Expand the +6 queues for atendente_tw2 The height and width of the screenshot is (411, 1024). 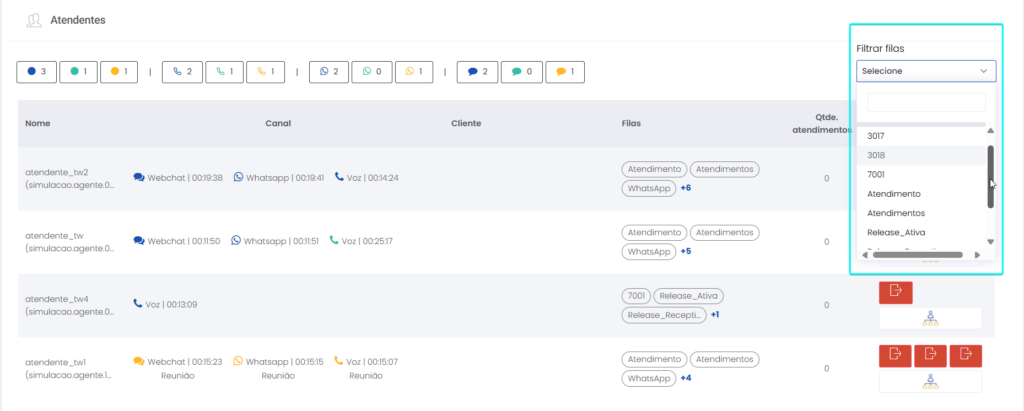pyautogui.click(x=686, y=188)
